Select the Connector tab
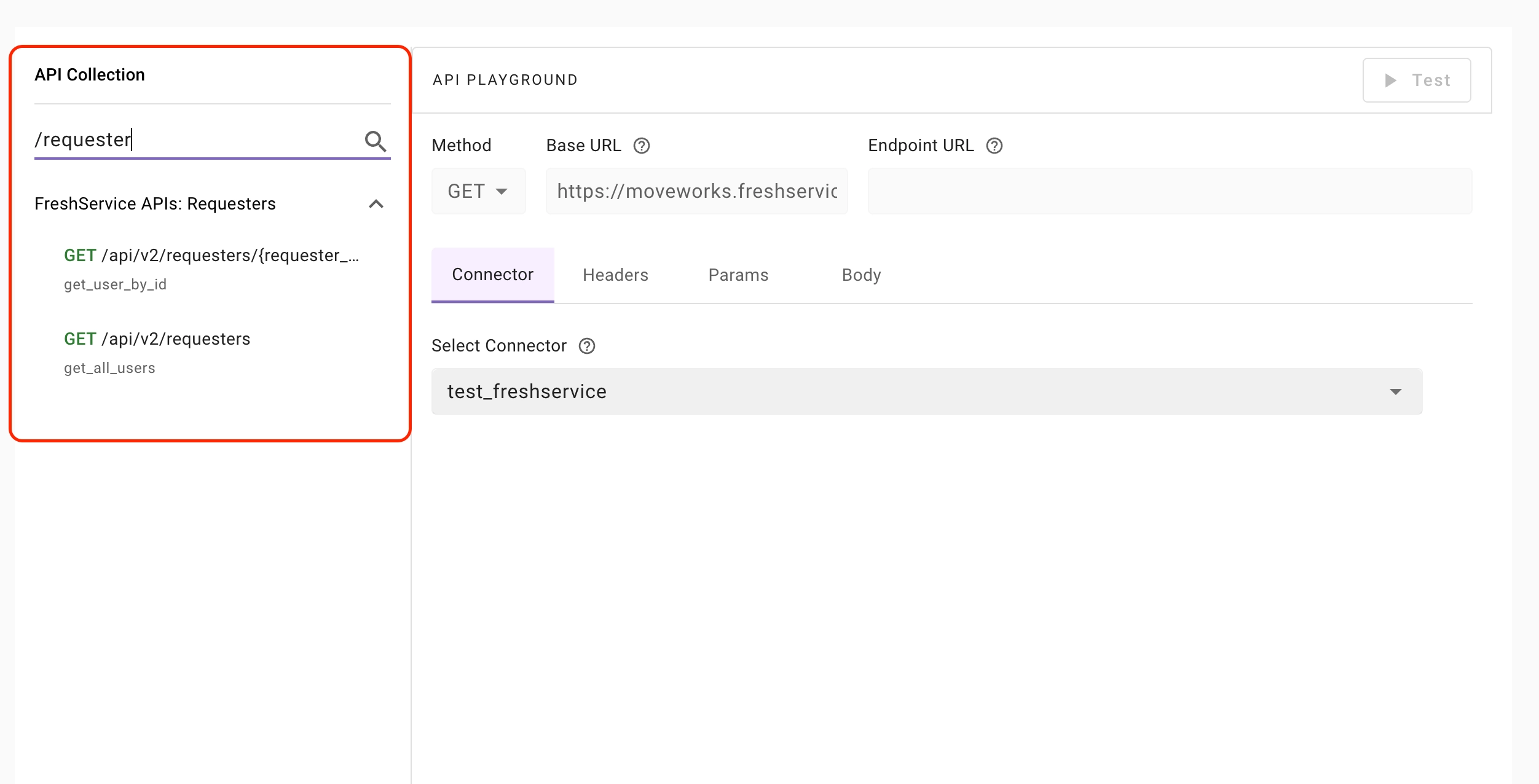This screenshot has width=1539, height=784. click(x=492, y=275)
